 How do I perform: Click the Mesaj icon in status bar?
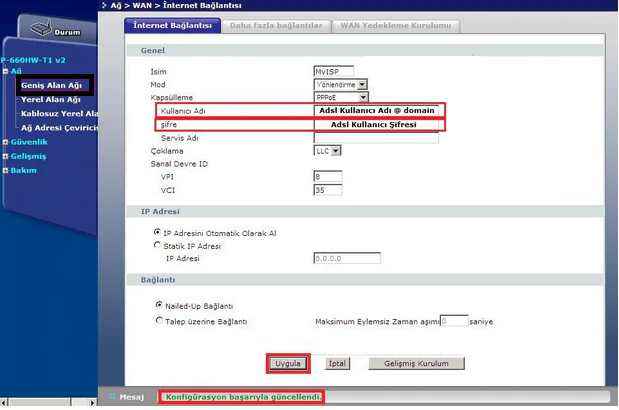click(113, 396)
